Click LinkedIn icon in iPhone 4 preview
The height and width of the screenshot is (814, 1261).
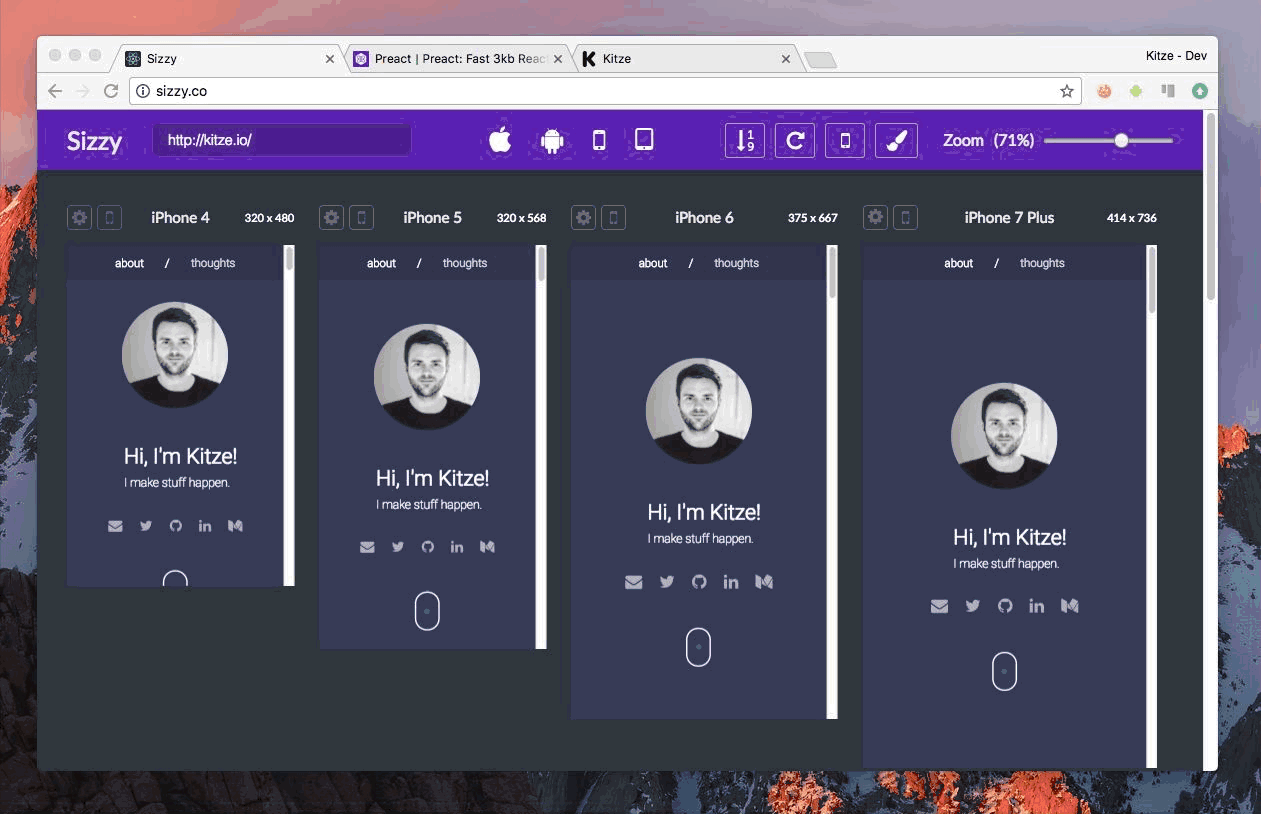point(205,526)
